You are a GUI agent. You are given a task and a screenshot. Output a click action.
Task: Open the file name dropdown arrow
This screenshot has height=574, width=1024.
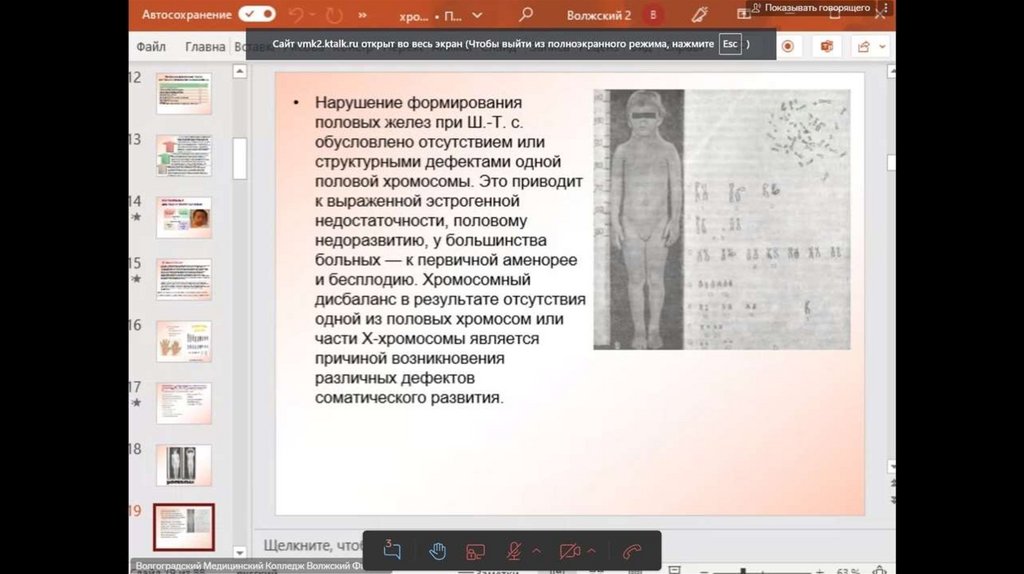pos(477,16)
